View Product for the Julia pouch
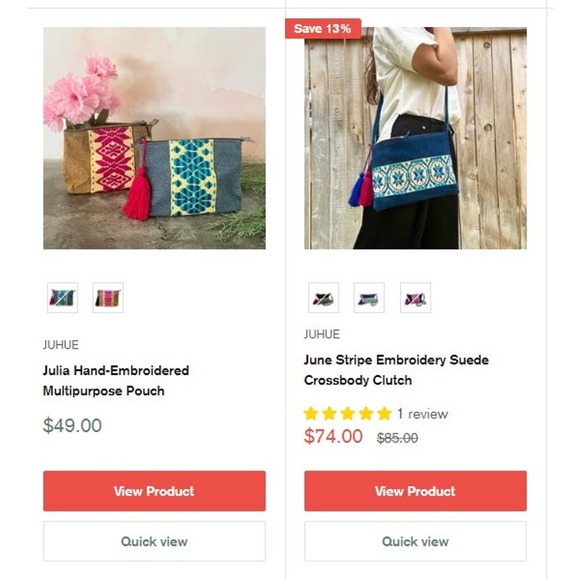Viewport: 580px width, 580px height. coord(154,491)
